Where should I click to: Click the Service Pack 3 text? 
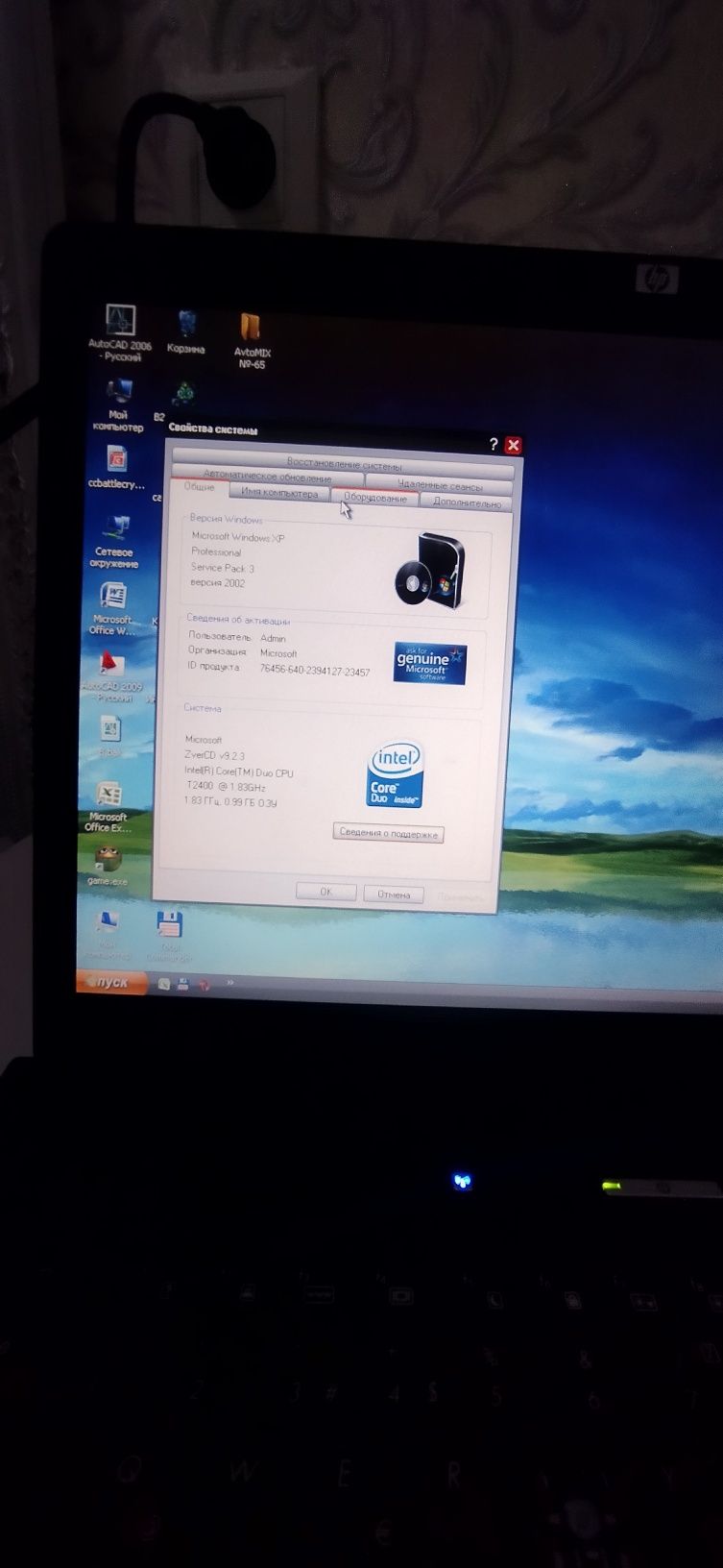[x=223, y=568]
